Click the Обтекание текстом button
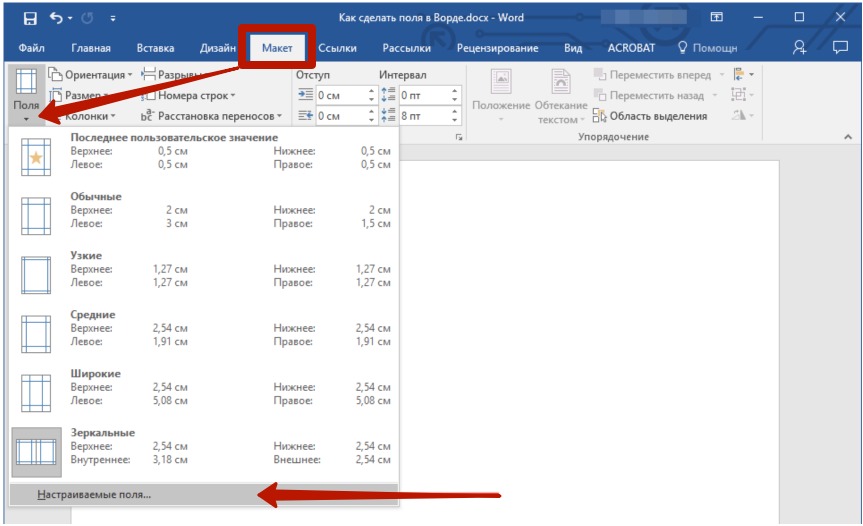This screenshot has width=863, height=526. click(x=561, y=96)
